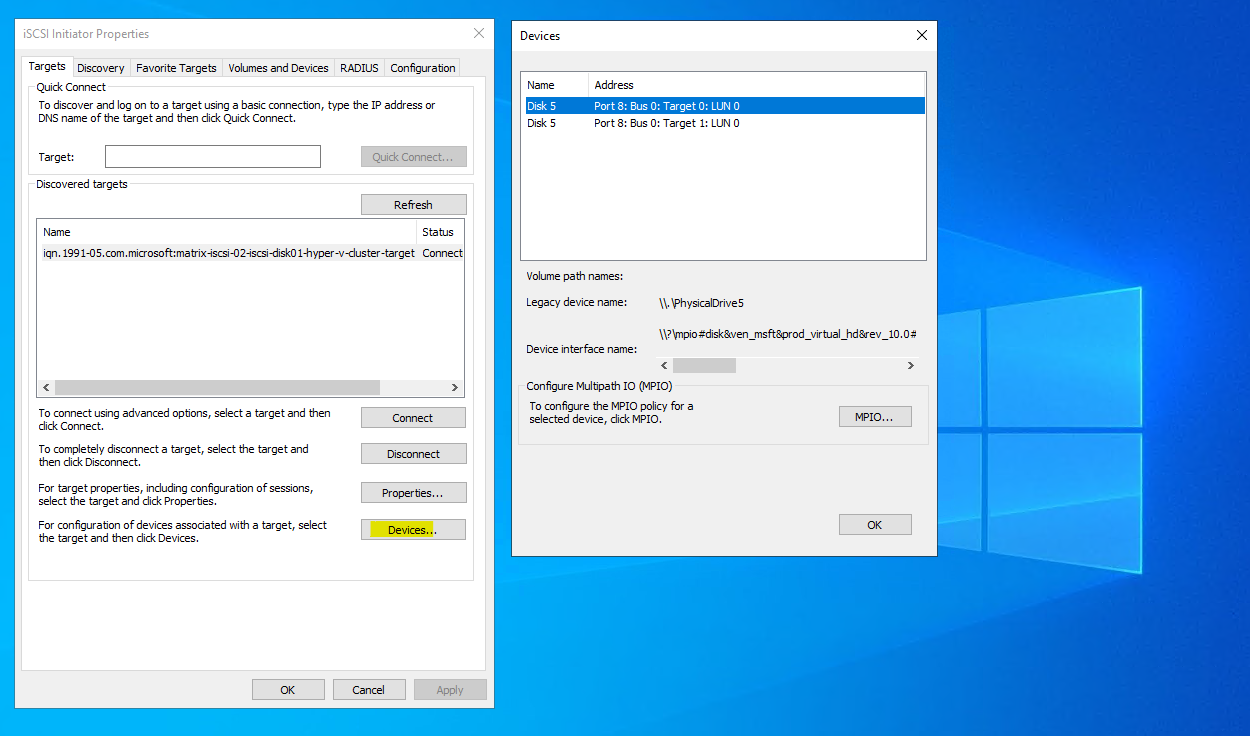
Task: Click the Quick Connect Target input field
Action: 212,157
